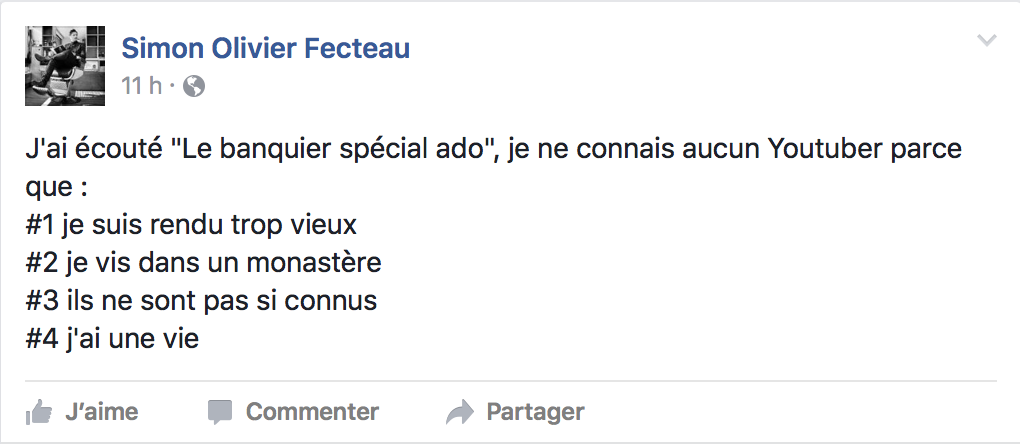Open Simon Olivier Fecteau's profile picture

65,66
